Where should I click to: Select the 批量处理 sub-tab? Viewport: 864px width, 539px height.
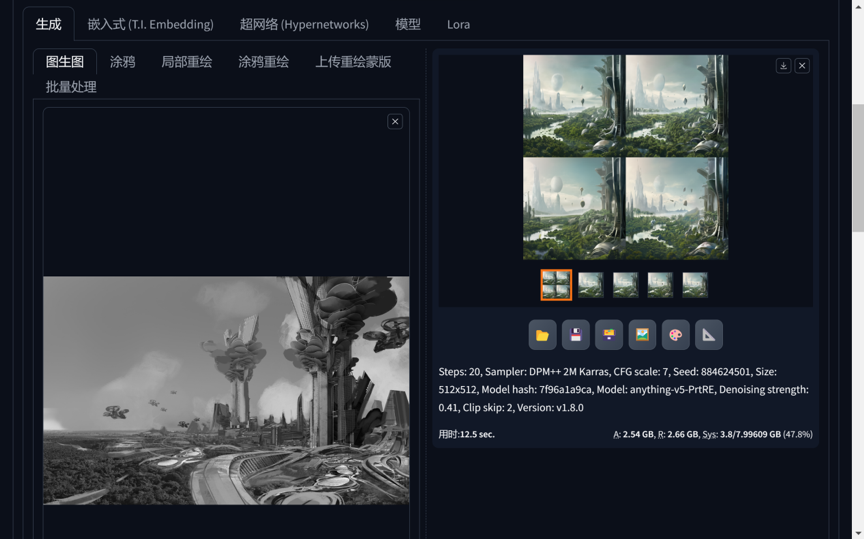coord(71,87)
